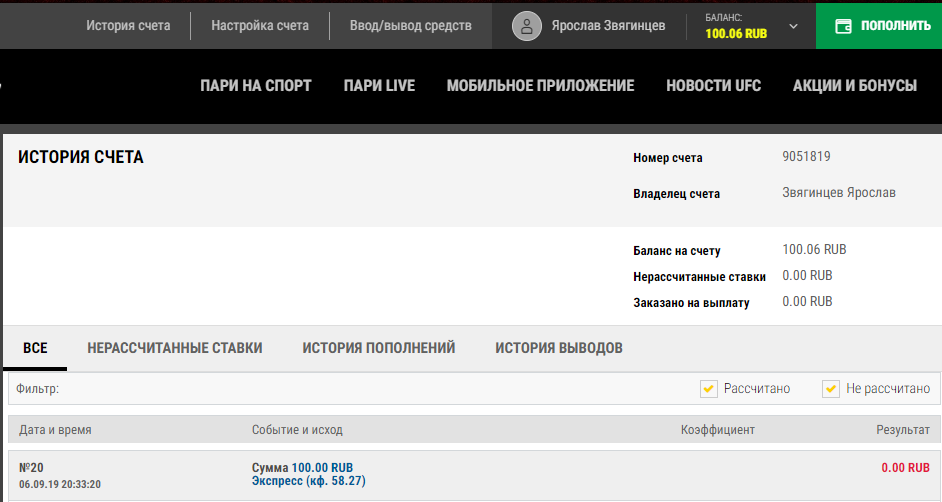Open ПАРИ НА СПОРТ menu
The image size is (942, 502).
click(x=256, y=86)
